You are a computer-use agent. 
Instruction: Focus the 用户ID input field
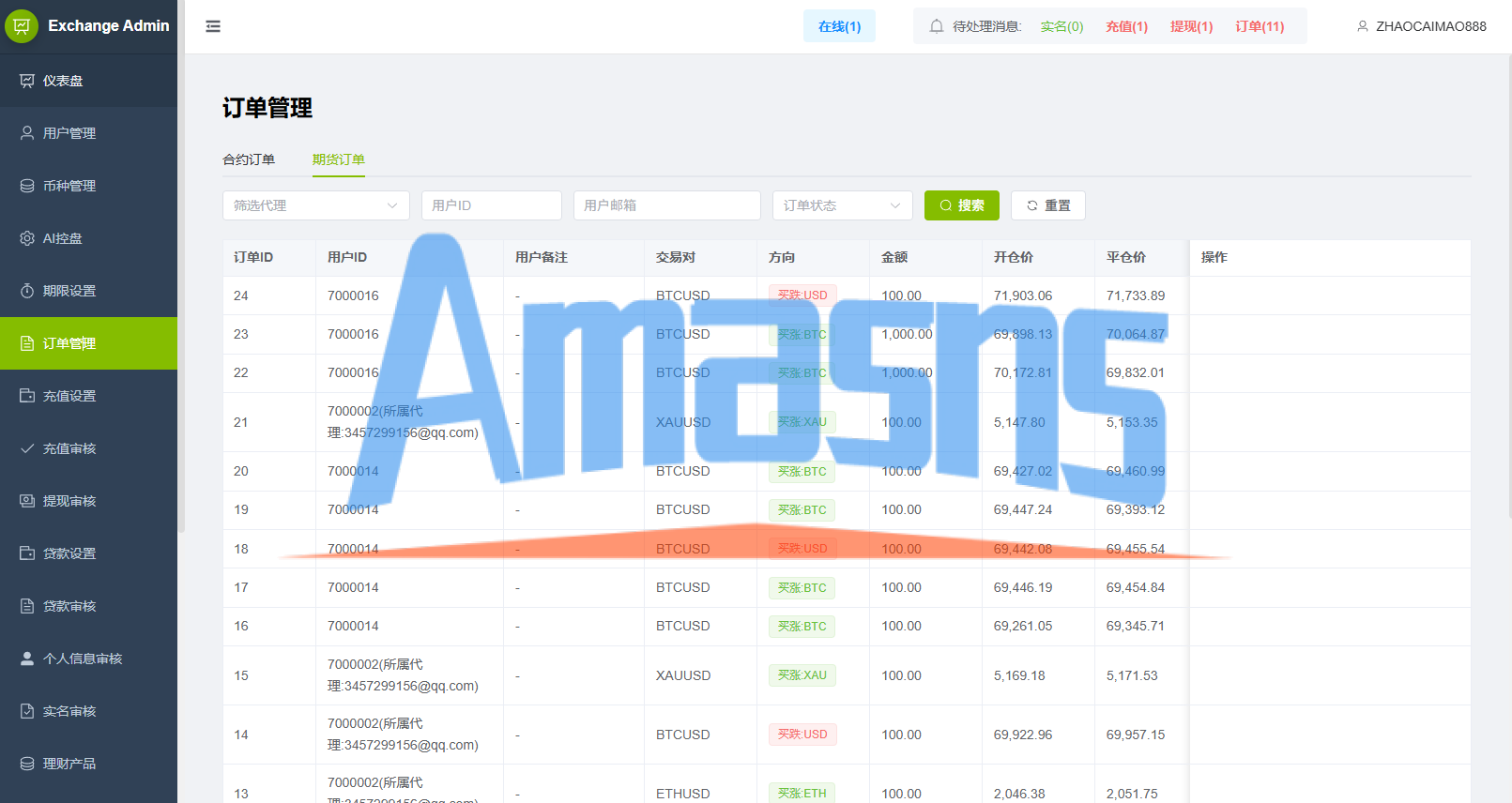point(492,205)
